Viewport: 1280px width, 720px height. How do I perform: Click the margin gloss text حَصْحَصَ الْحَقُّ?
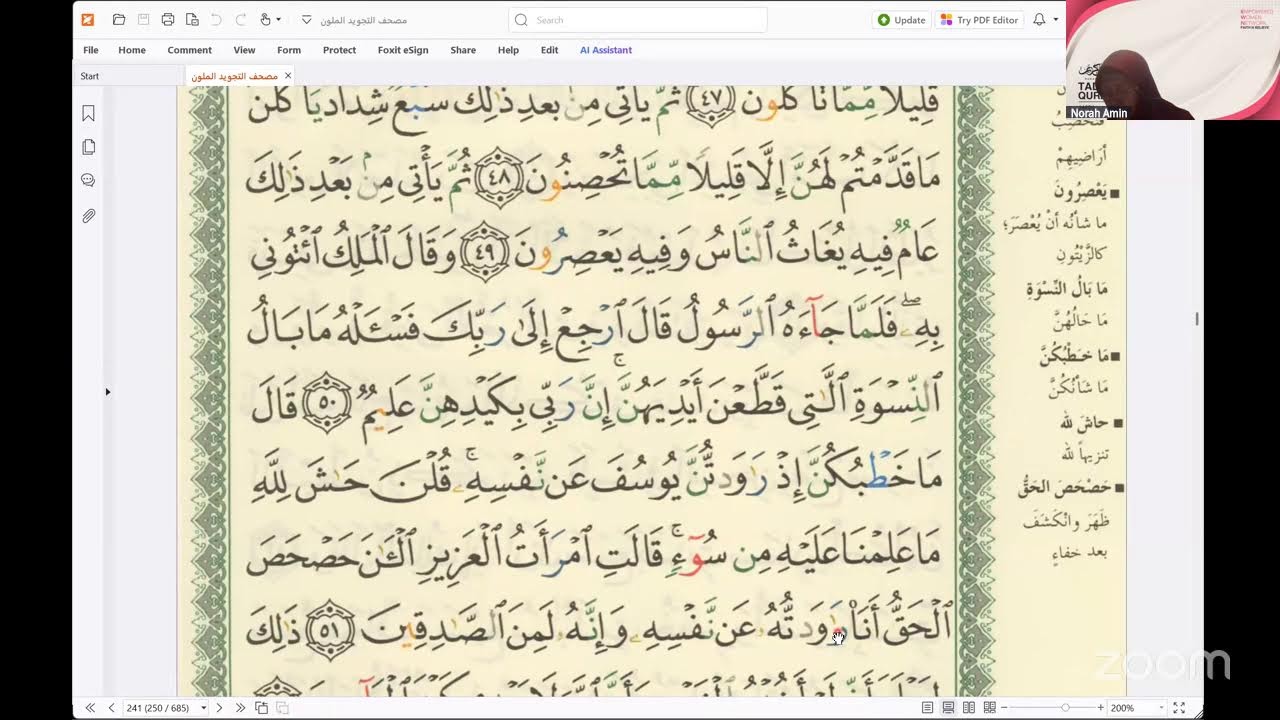(1065, 487)
